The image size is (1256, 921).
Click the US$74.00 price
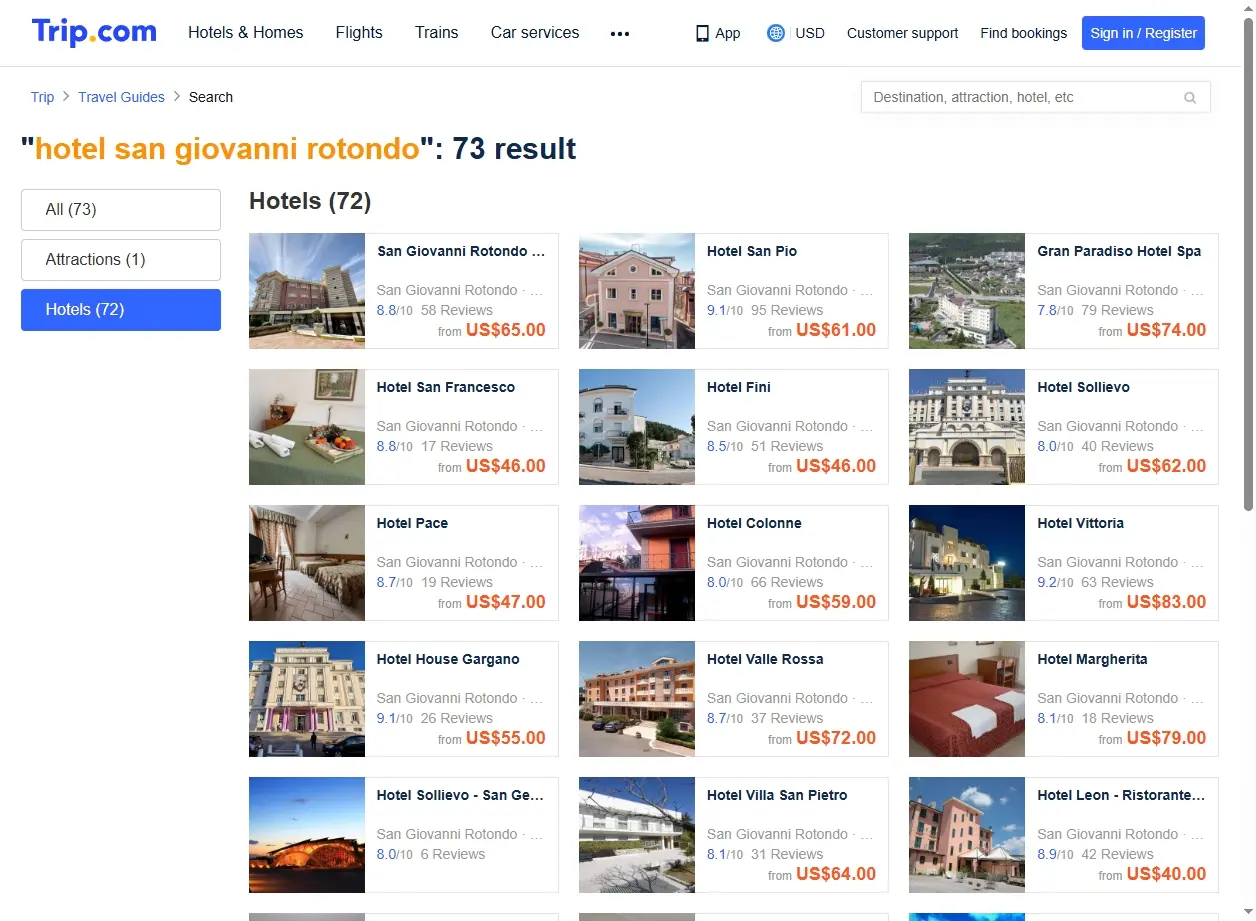(1166, 330)
